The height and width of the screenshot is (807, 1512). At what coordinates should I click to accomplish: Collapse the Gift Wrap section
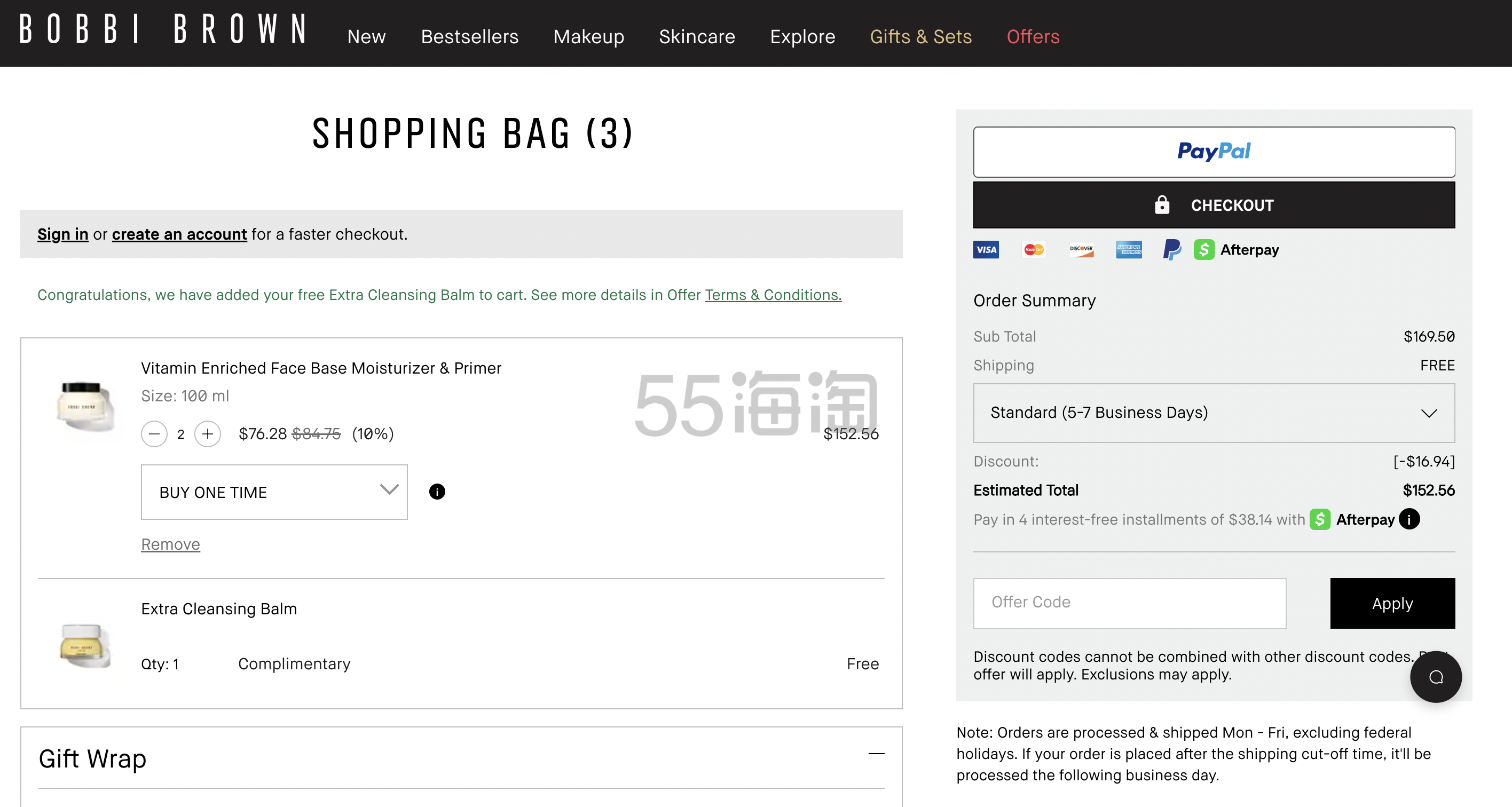tap(876, 754)
